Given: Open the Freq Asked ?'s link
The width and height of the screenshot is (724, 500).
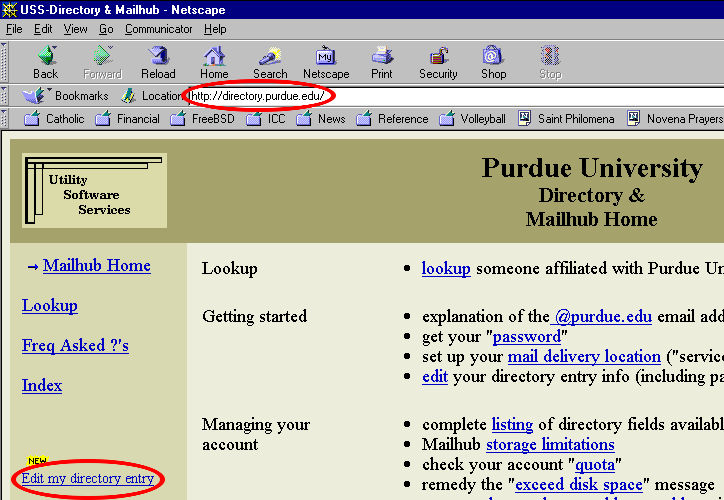Looking at the screenshot, I should tap(75, 345).
